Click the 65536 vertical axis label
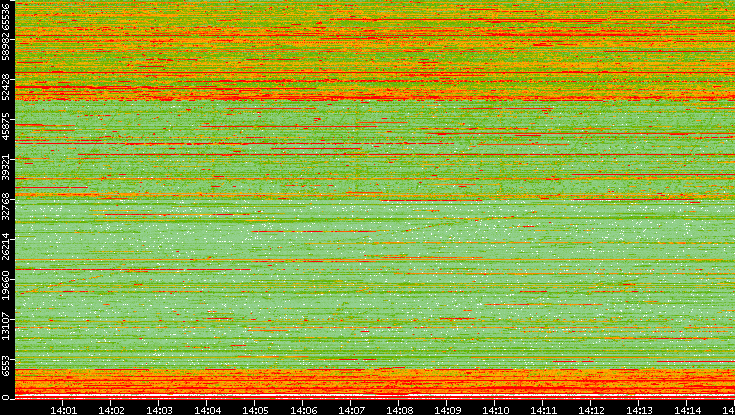735x415 pixels. pyautogui.click(x=5, y=16)
